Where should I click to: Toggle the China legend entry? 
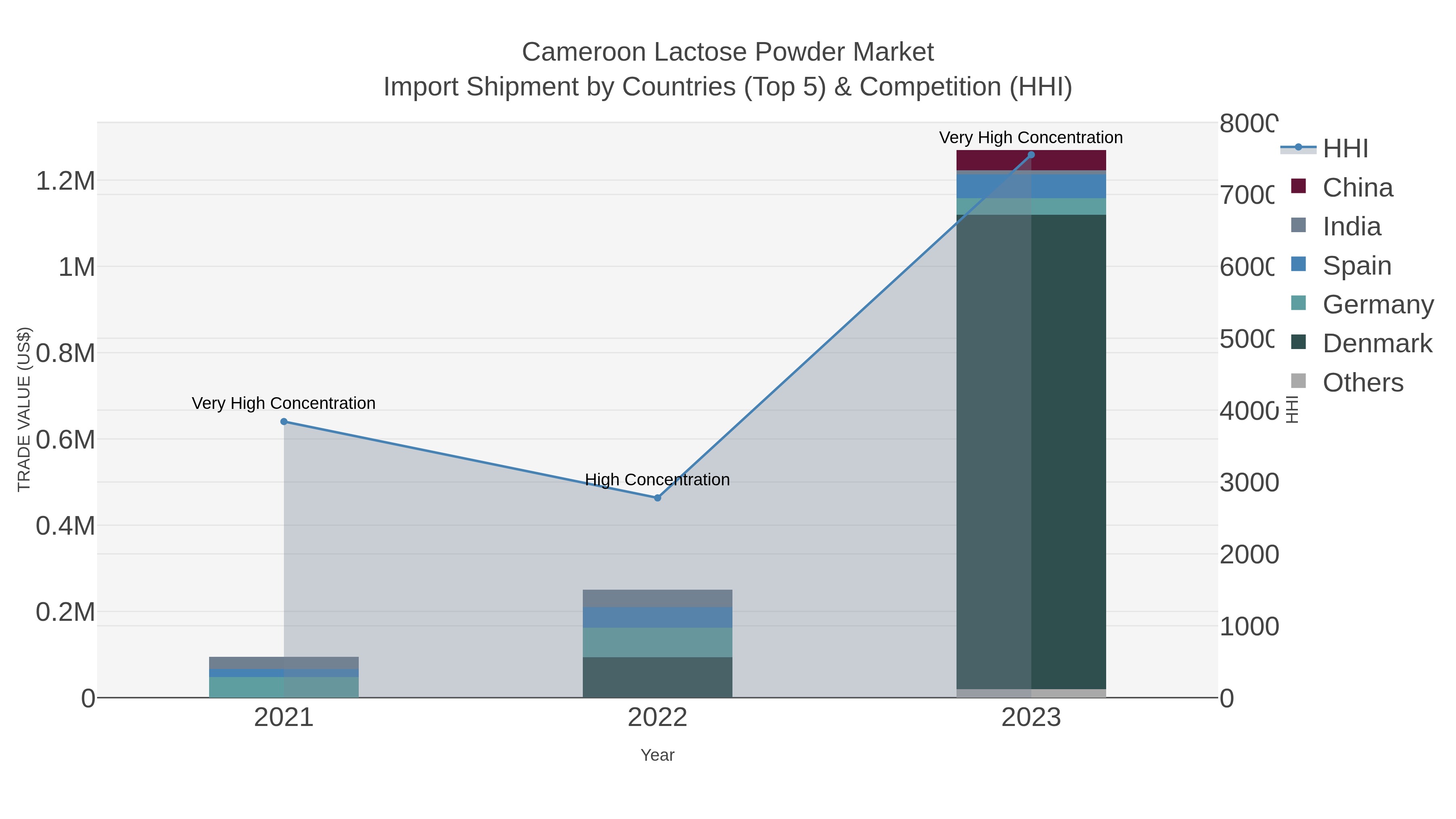pos(1342,188)
